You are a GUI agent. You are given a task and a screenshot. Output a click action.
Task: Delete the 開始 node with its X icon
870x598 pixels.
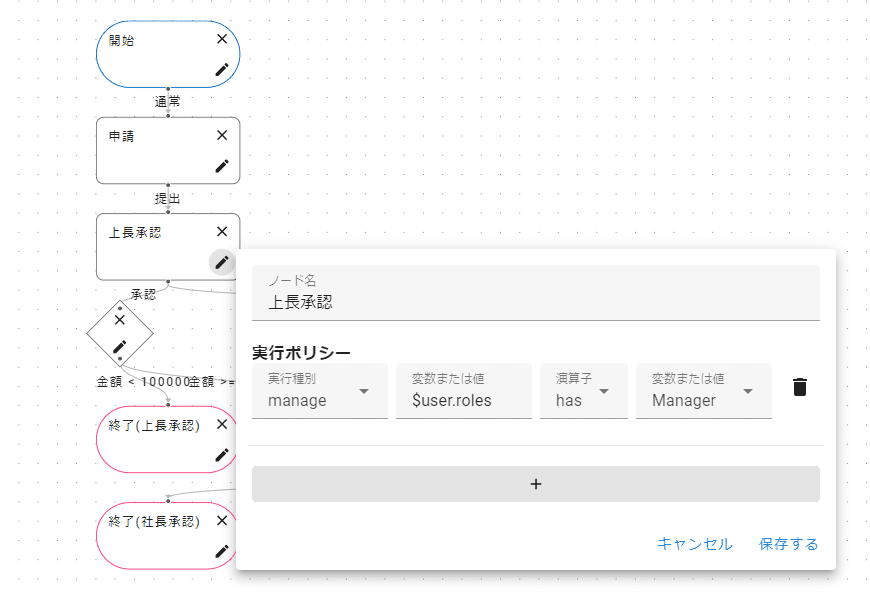(222, 39)
